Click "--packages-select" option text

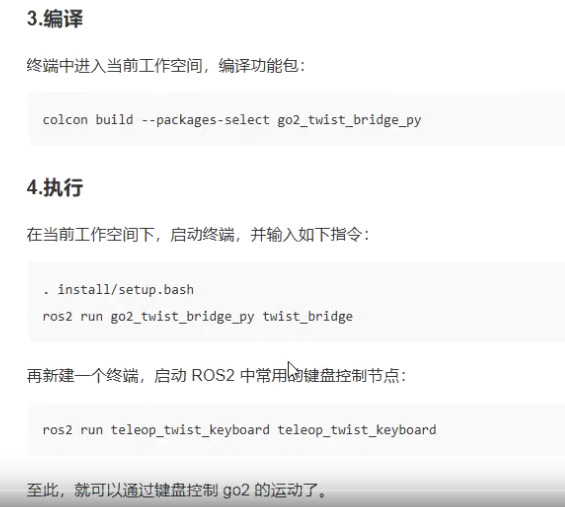tap(205, 120)
